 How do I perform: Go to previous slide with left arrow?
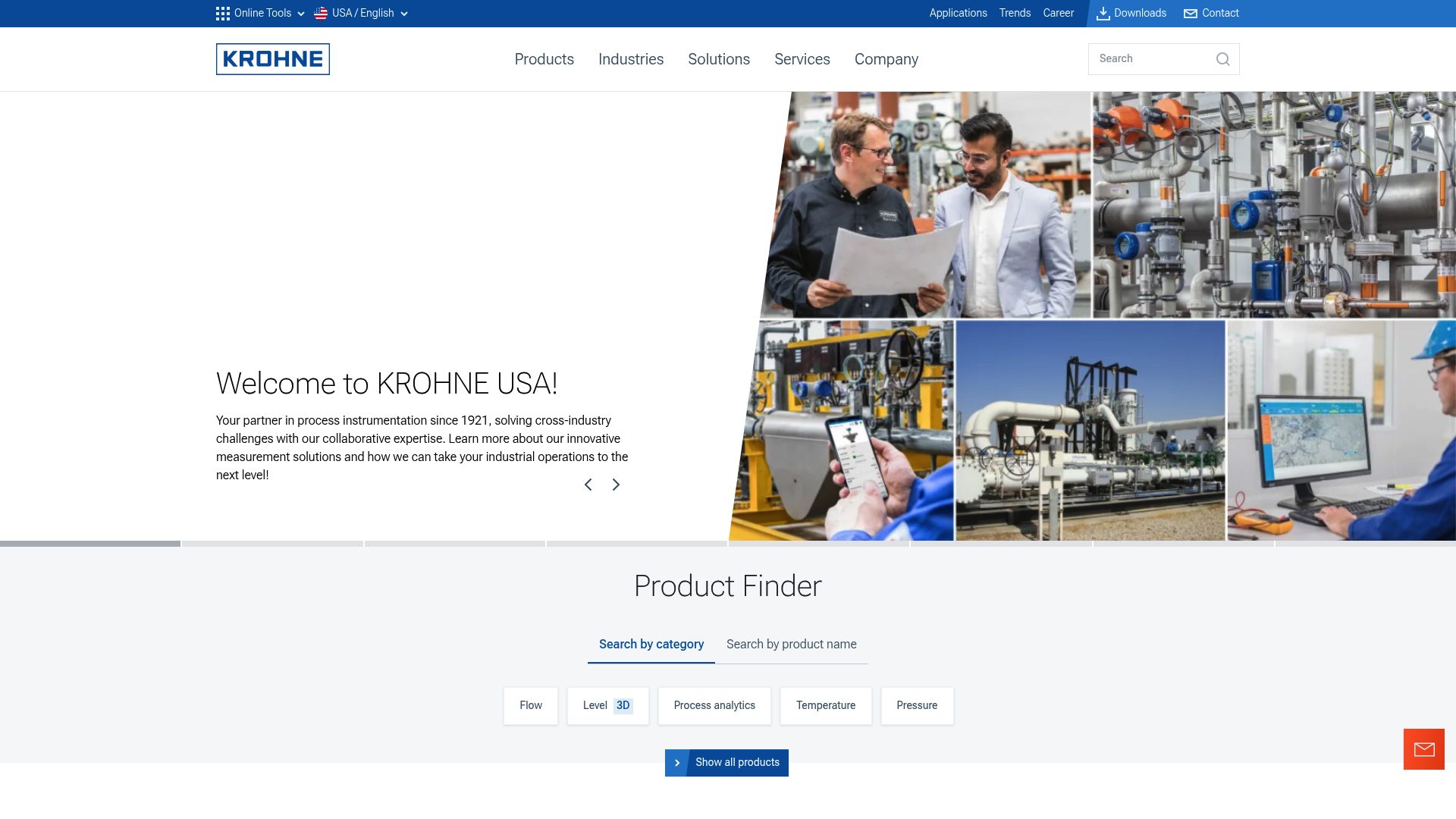pos(588,484)
